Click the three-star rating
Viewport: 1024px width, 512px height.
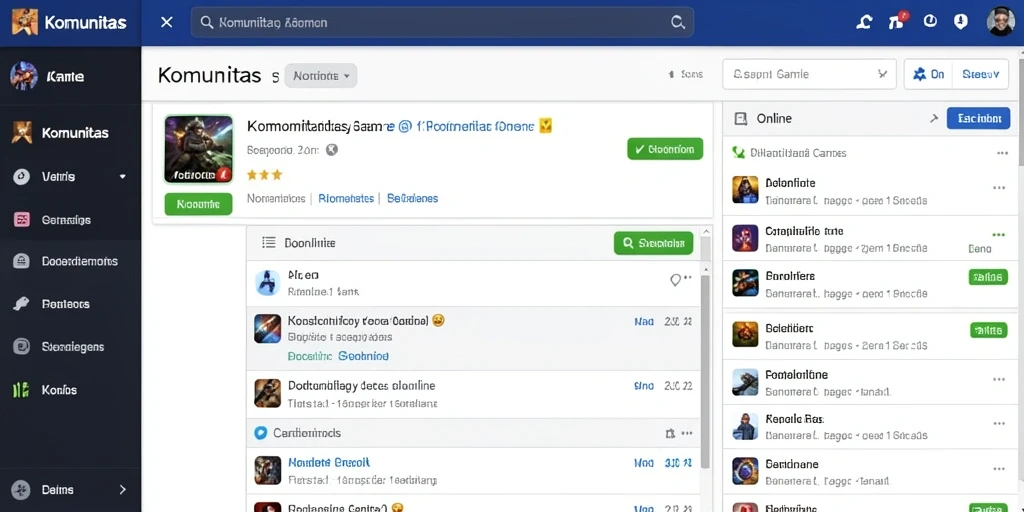tap(264, 174)
